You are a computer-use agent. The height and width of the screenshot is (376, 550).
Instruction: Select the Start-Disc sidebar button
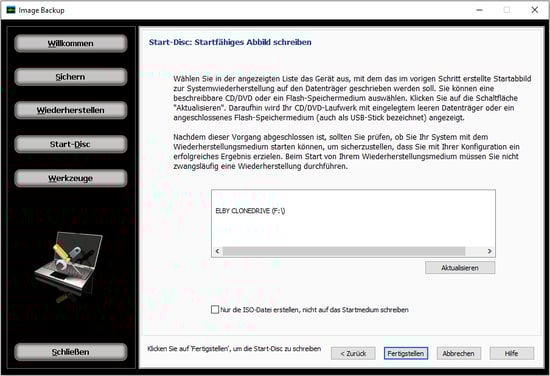pos(71,144)
